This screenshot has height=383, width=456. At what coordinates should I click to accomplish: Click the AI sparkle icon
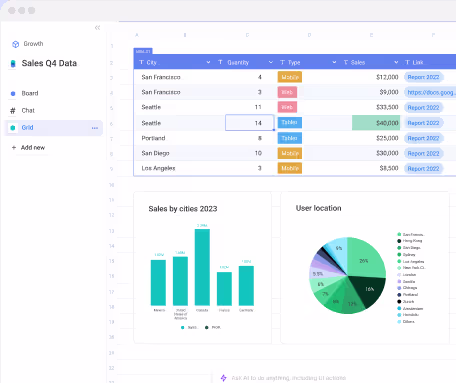click(x=224, y=378)
